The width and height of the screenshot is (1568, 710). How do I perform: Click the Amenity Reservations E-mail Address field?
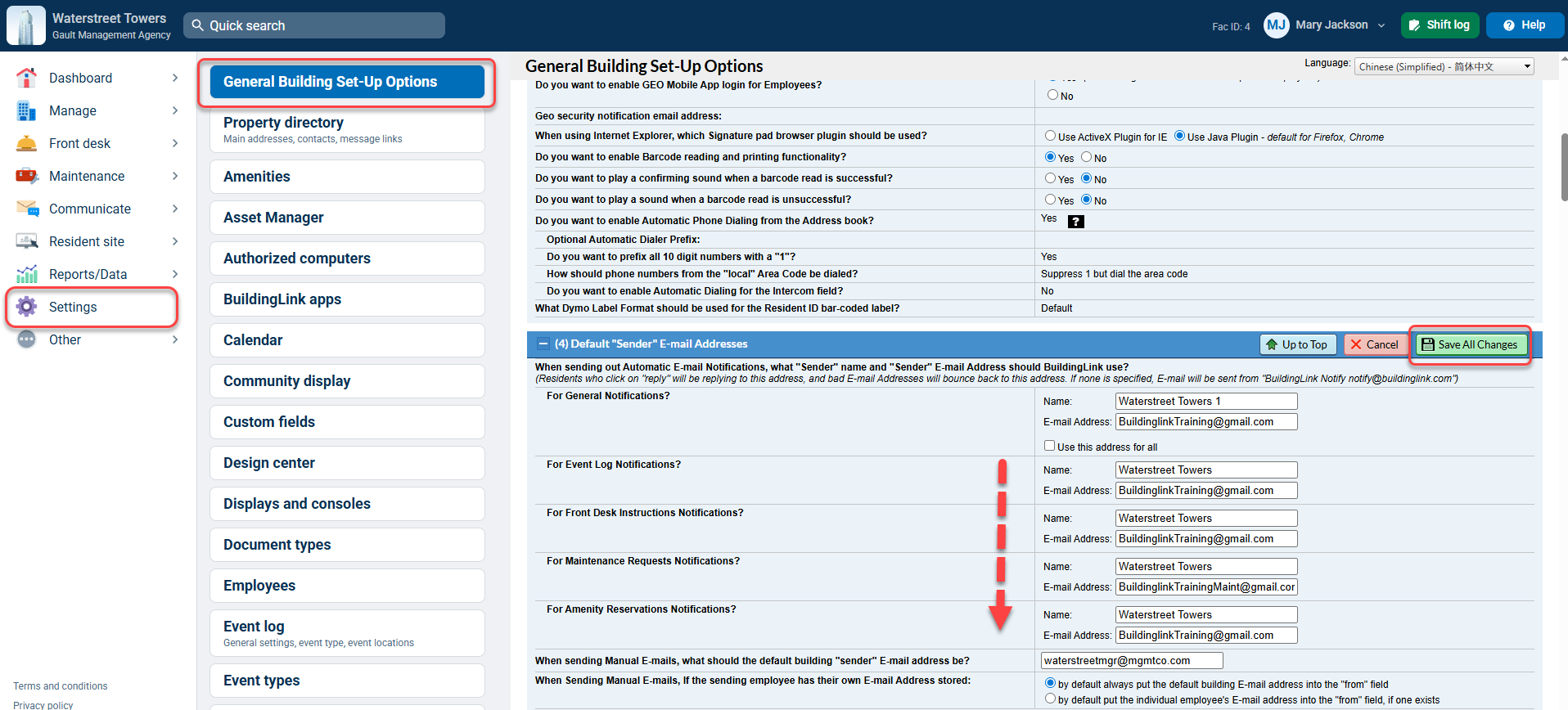tap(1206, 635)
